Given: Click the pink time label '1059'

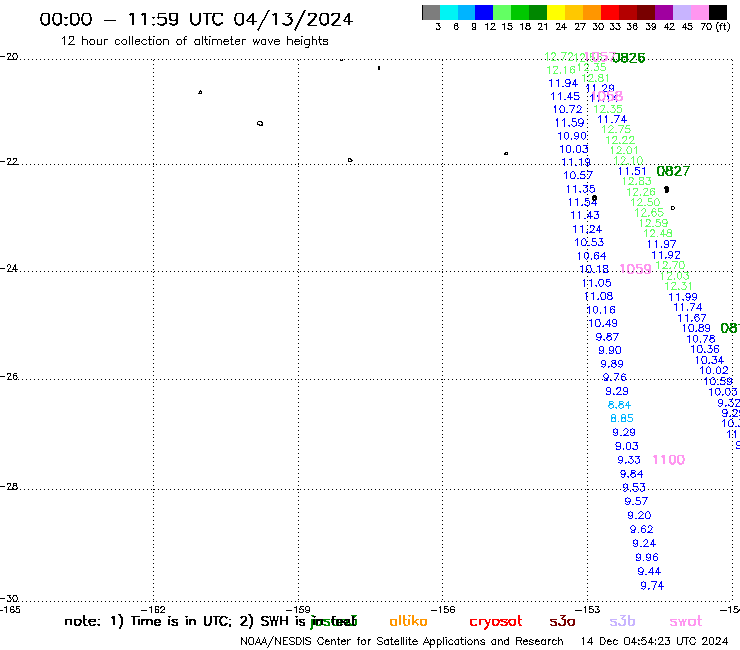Looking at the screenshot, I should coord(635,269).
